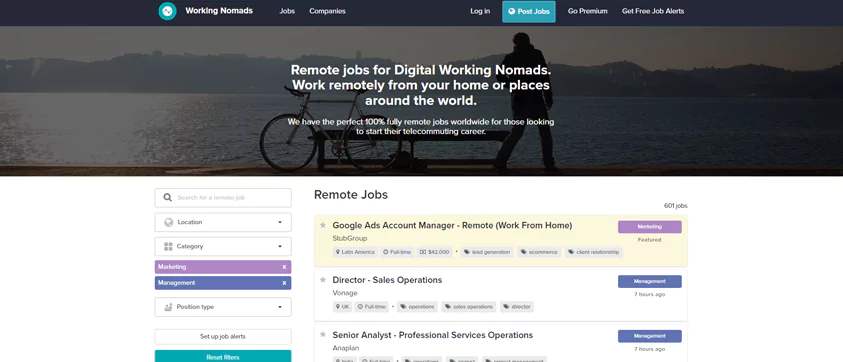Screen dimensions: 843x362
Task: Open Senior Analyst - Professional Services Operations
Action: point(433,335)
